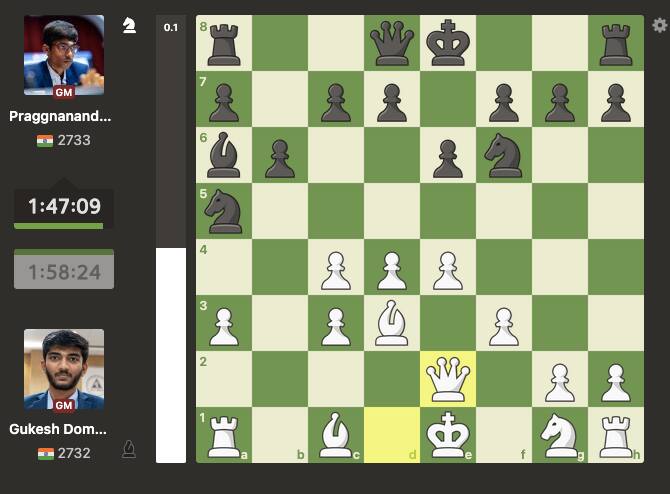Select the black bishop on a6

pyautogui.click(x=224, y=155)
